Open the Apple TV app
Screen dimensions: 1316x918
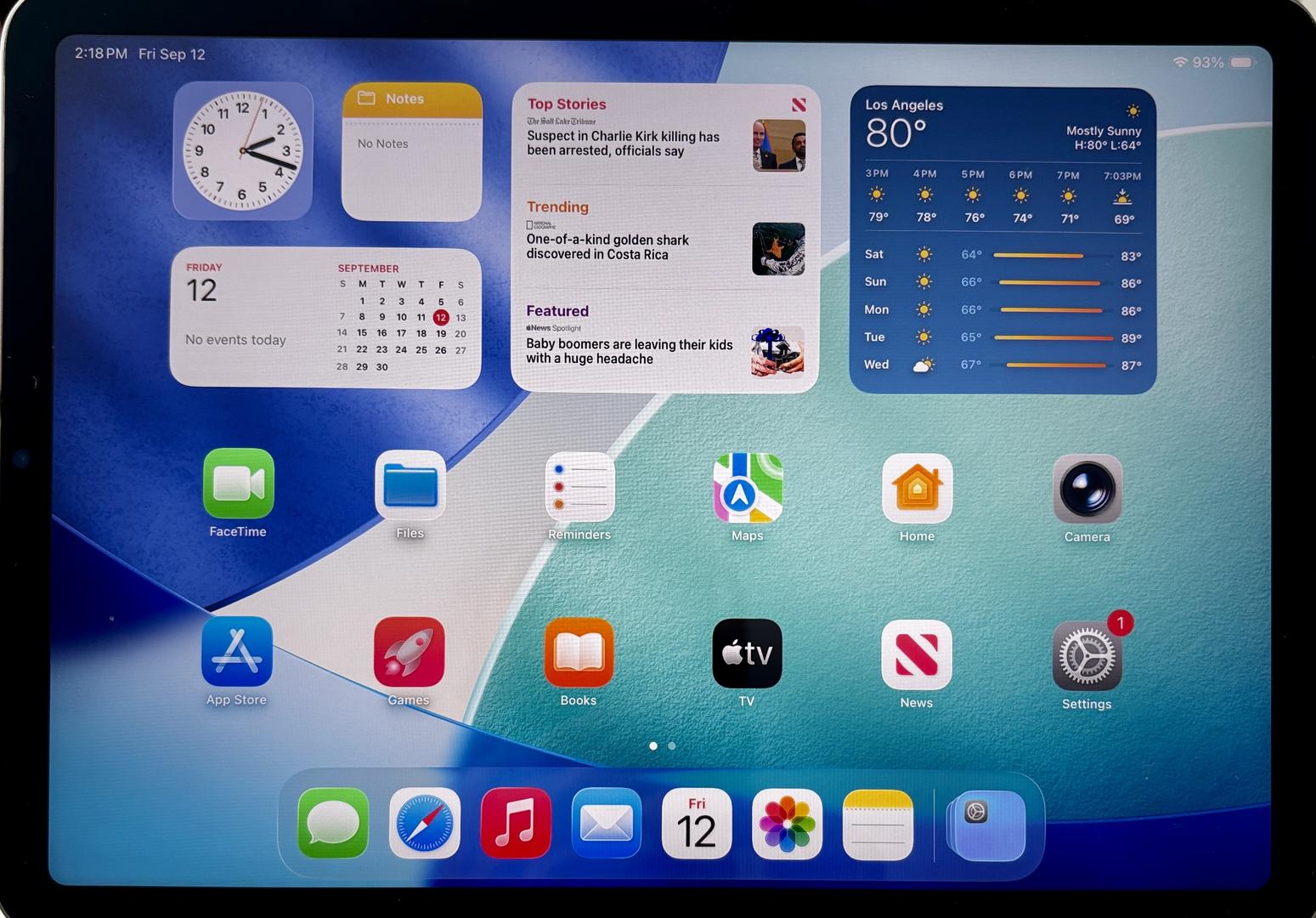coord(747,654)
